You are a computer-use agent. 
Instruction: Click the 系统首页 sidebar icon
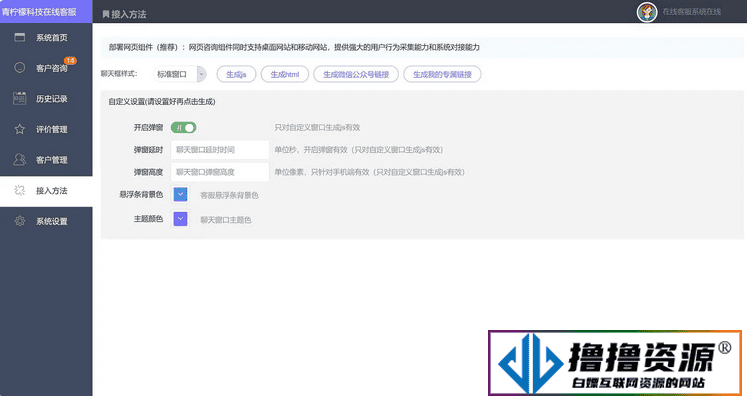point(20,37)
